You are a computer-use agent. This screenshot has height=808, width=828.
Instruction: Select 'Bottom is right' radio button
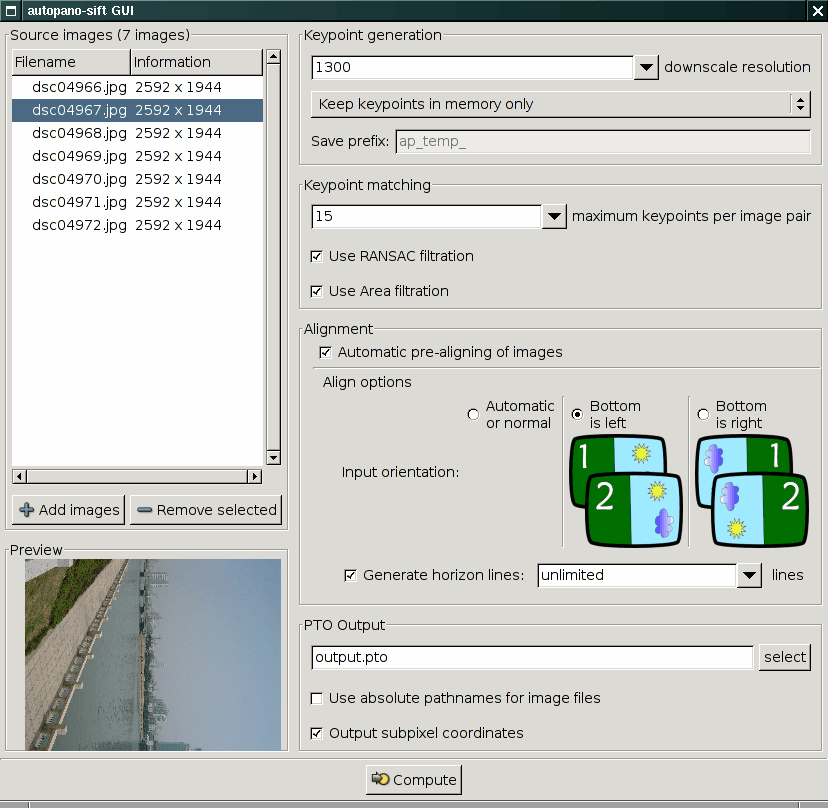[x=703, y=415]
